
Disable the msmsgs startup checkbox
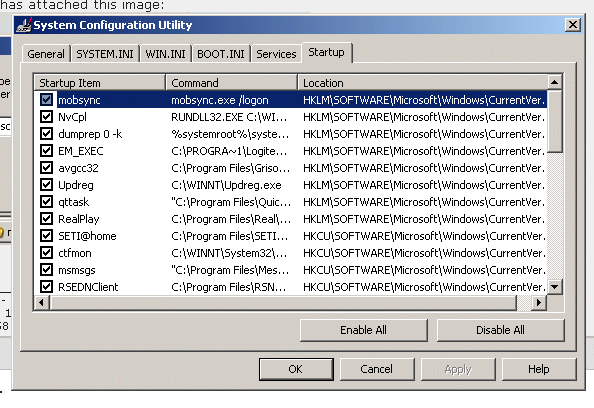46,270
